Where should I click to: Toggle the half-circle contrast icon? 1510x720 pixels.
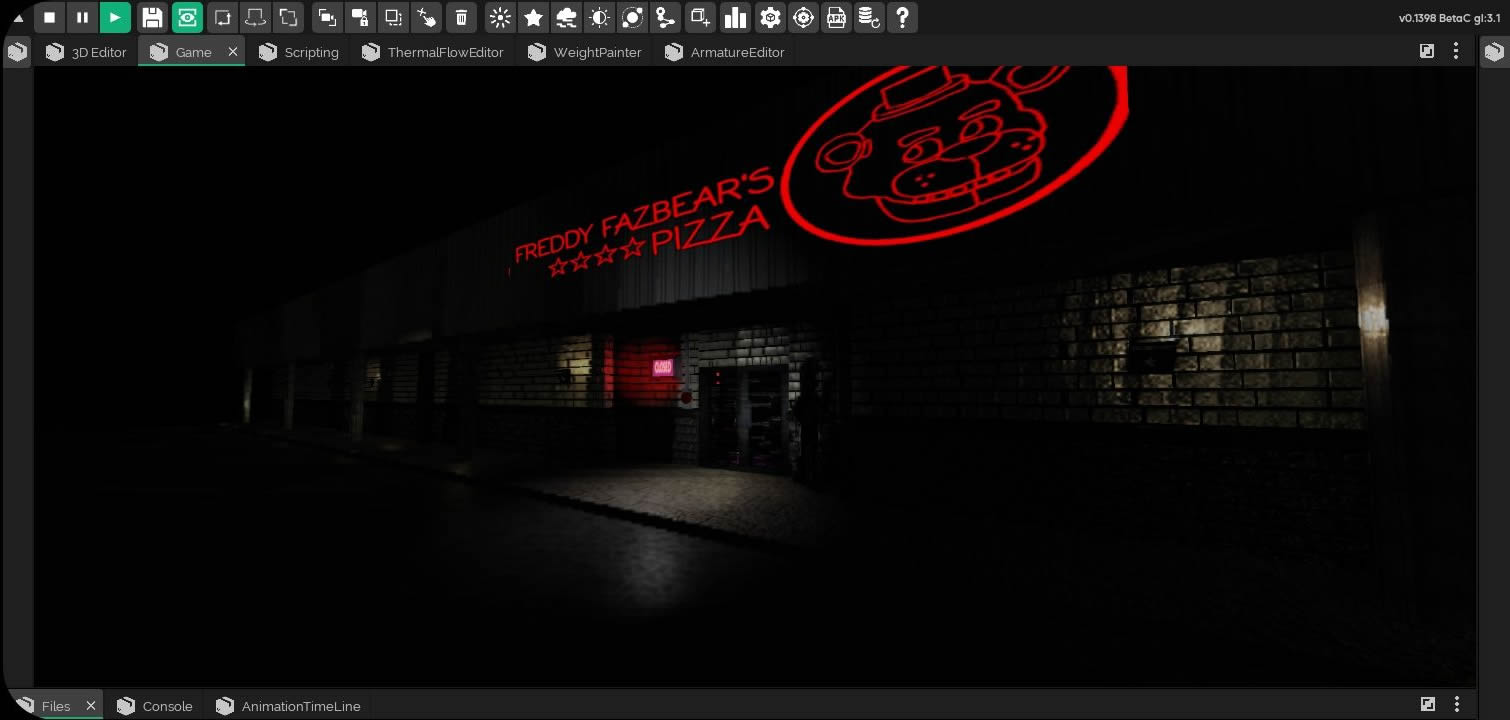[x=599, y=17]
